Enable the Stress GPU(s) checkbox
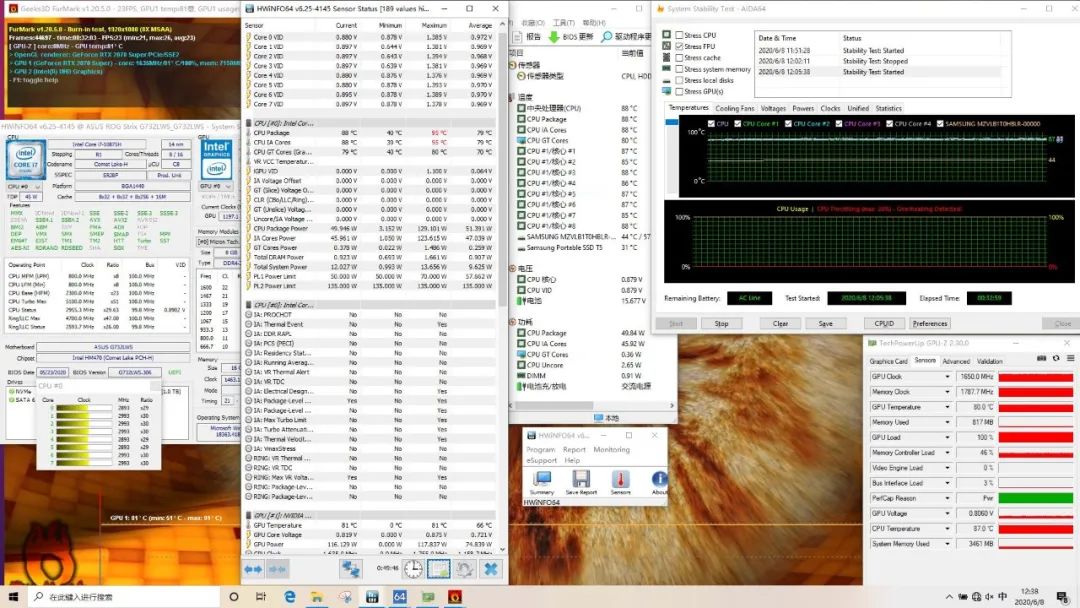The width and height of the screenshot is (1080, 608). [x=679, y=92]
